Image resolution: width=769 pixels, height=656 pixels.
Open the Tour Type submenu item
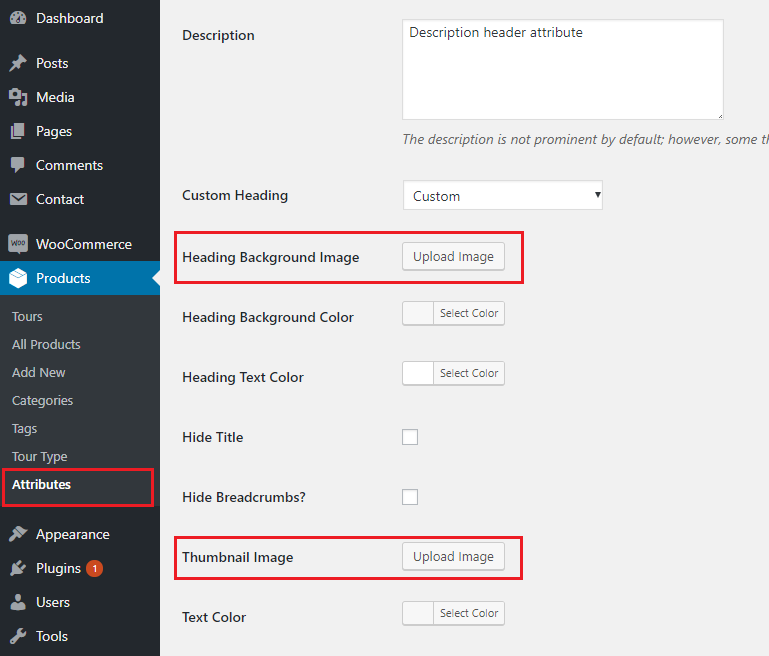click(40, 456)
